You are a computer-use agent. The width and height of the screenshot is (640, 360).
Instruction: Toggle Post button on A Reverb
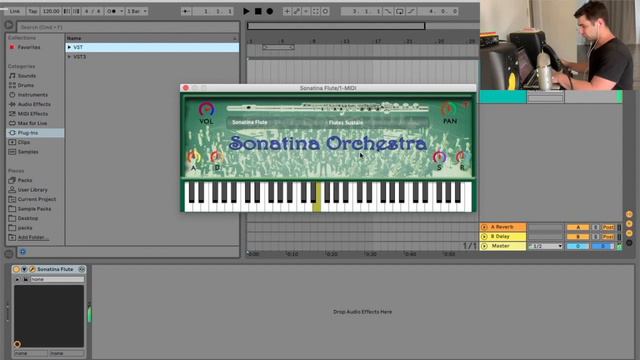pyautogui.click(x=608, y=227)
